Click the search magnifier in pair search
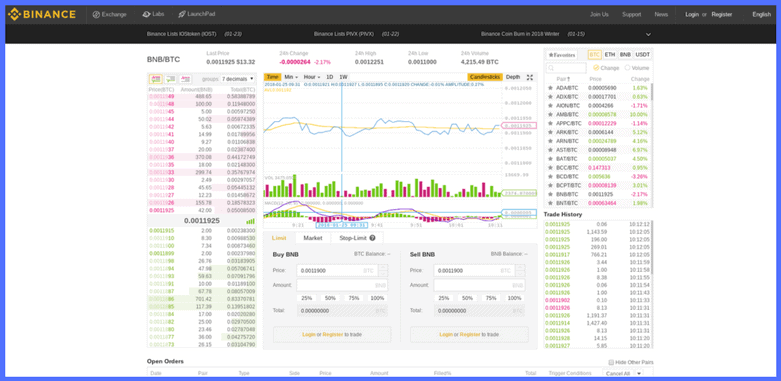Image resolution: width=781 pixels, height=381 pixels. point(551,68)
